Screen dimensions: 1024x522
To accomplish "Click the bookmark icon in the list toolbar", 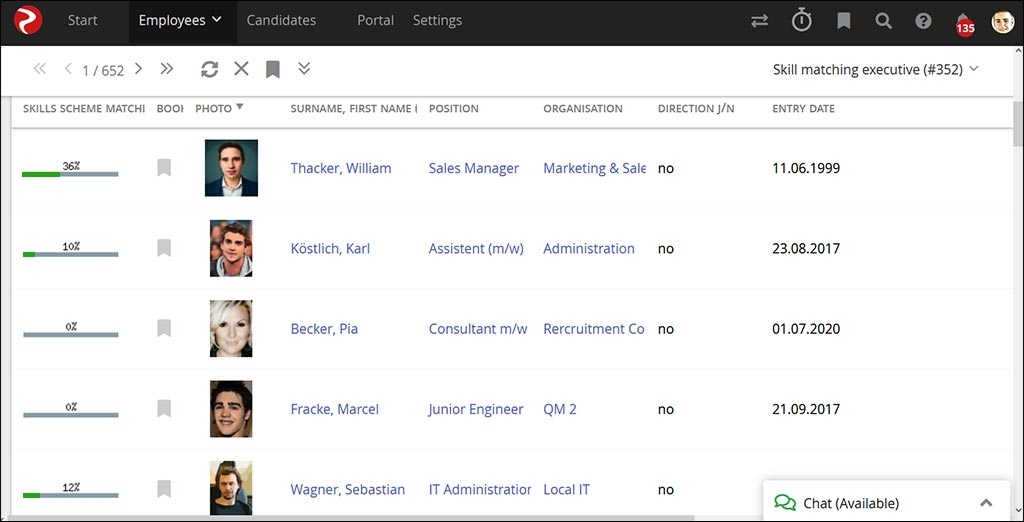I will click(272, 69).
